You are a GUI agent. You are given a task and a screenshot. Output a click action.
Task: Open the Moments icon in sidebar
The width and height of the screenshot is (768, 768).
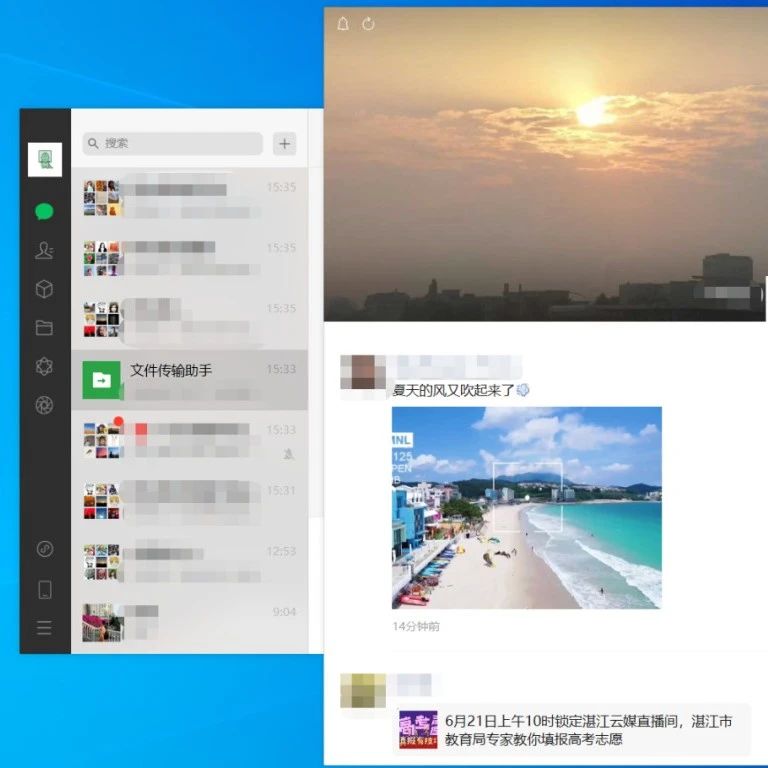tap(45, 366)
